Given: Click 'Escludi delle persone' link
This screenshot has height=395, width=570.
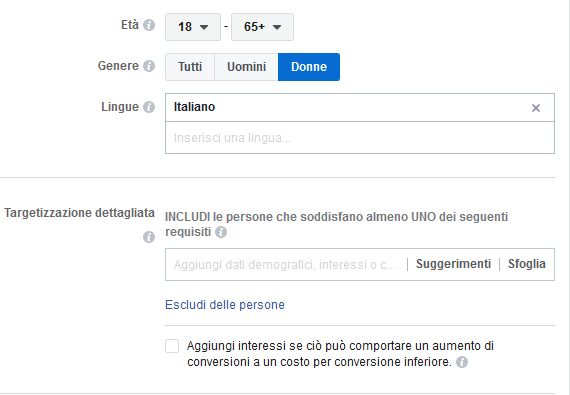Looking at the screenshot, I should tap(225, 305).
